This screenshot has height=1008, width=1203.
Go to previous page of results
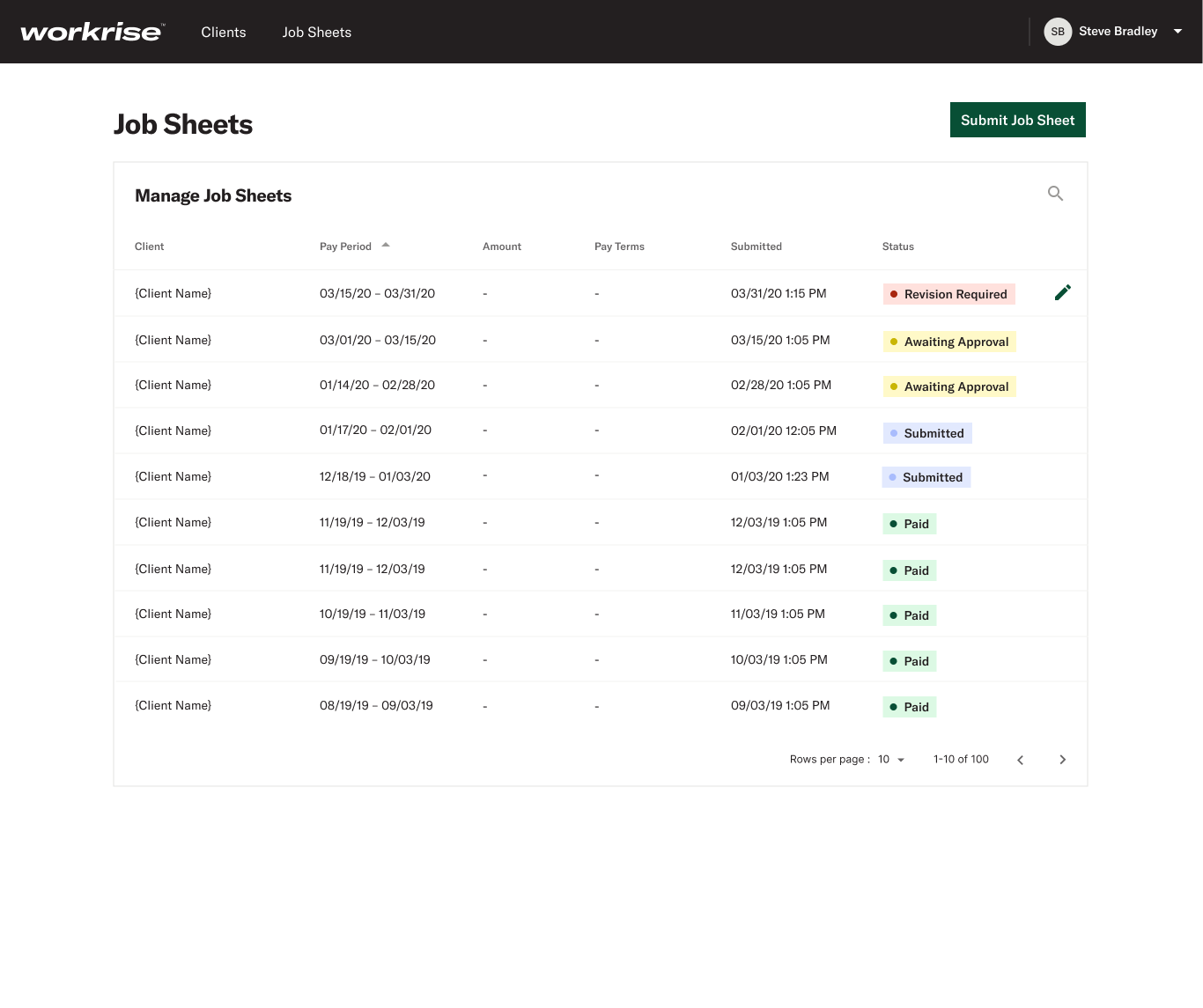click(x=1020, y=760)
